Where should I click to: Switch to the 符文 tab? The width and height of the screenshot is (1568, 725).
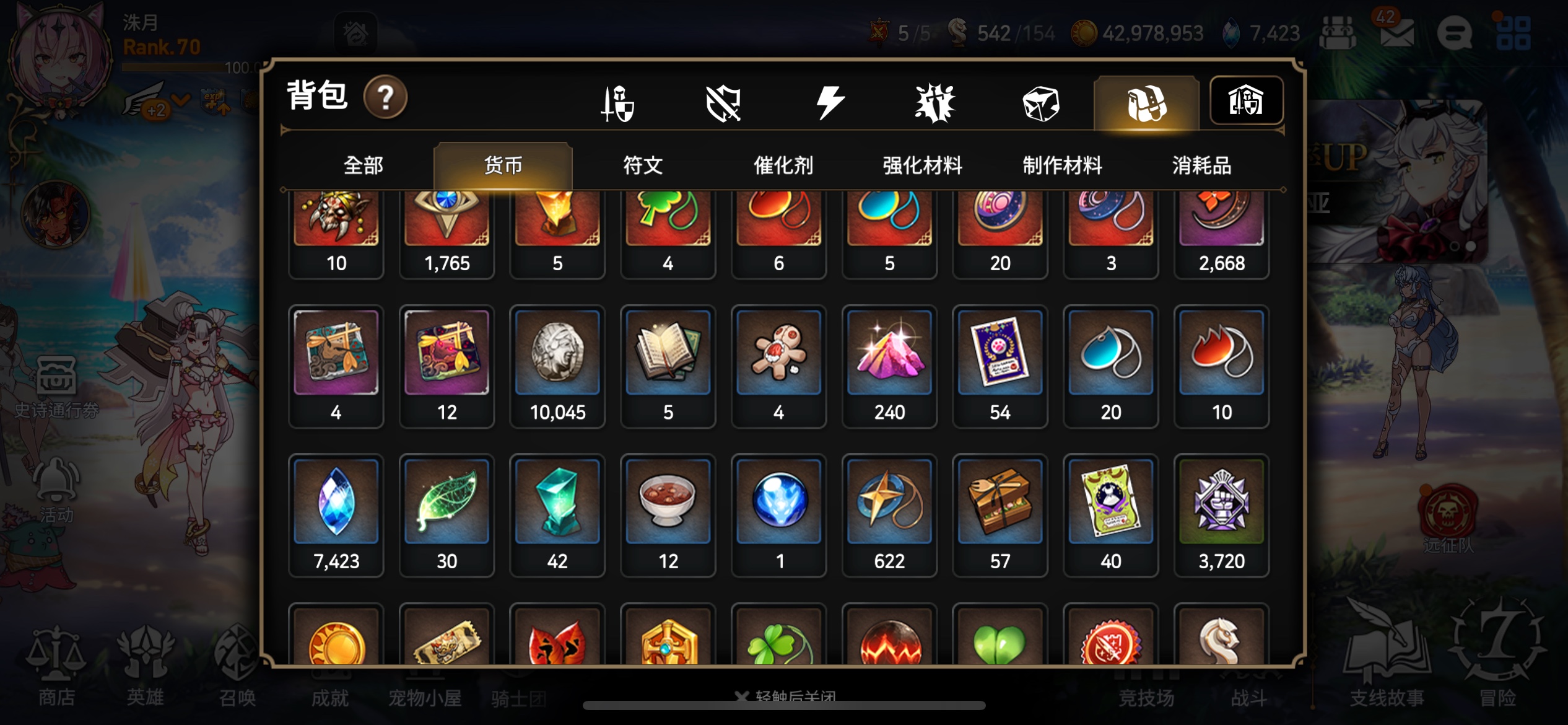[x=643, y=165]
